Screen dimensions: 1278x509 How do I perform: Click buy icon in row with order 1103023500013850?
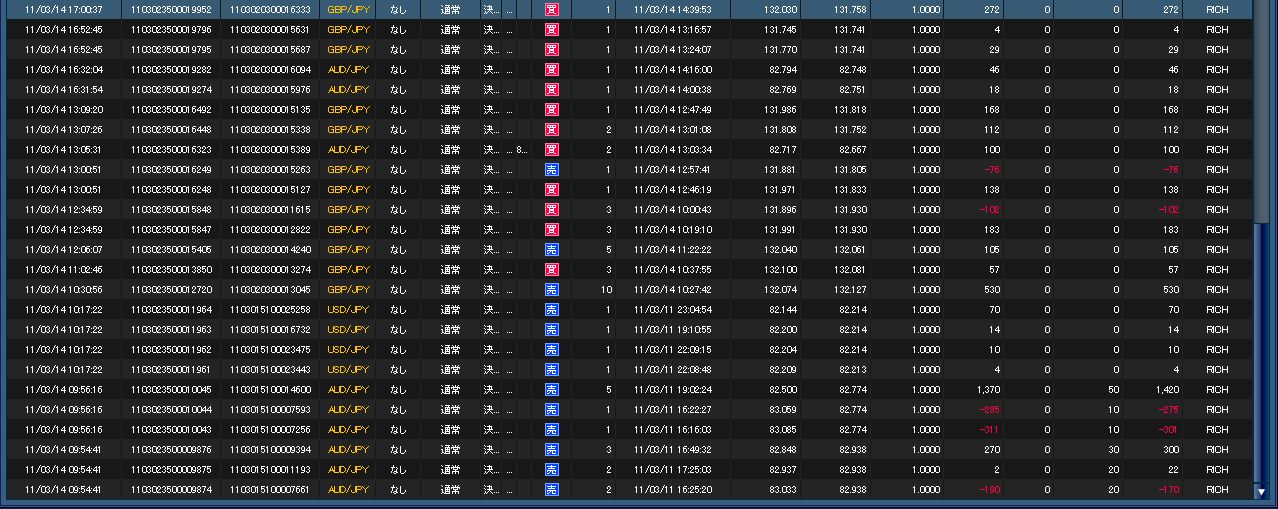click(x=551, y=270)
